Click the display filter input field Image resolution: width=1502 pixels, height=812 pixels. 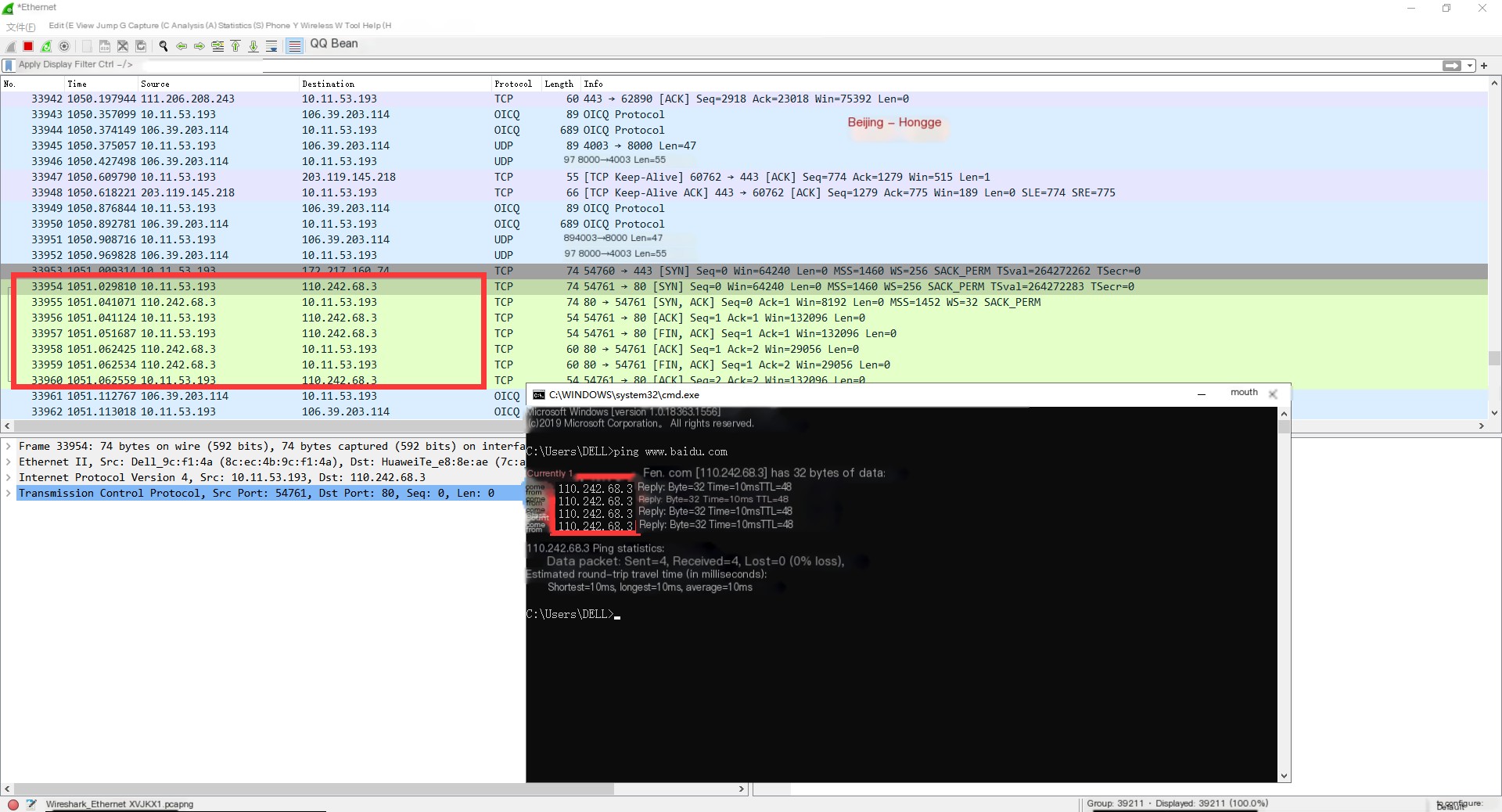coord(728,65)
